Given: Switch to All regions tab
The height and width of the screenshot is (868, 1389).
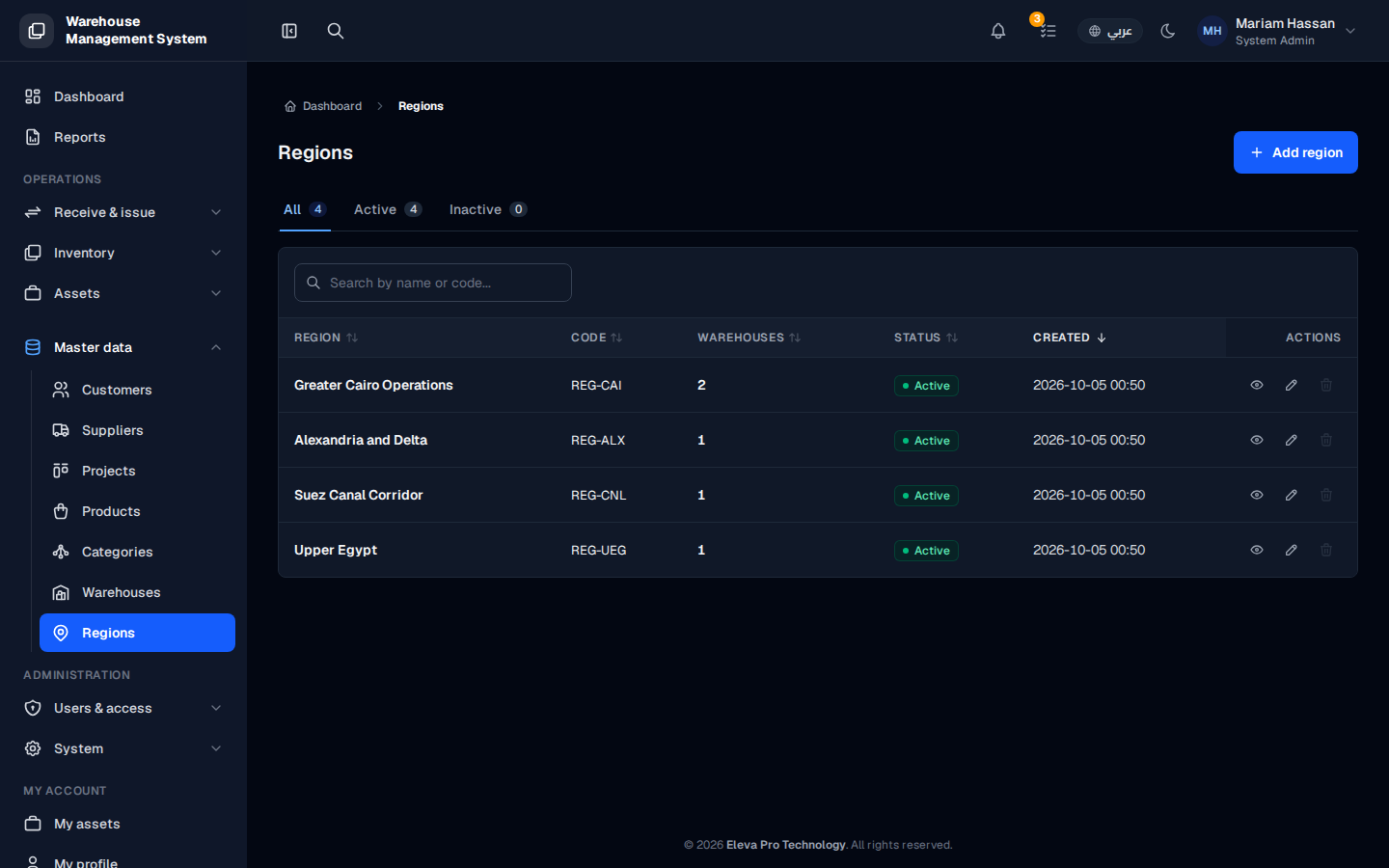Looking at the screenshot, I should click(305, 209).
